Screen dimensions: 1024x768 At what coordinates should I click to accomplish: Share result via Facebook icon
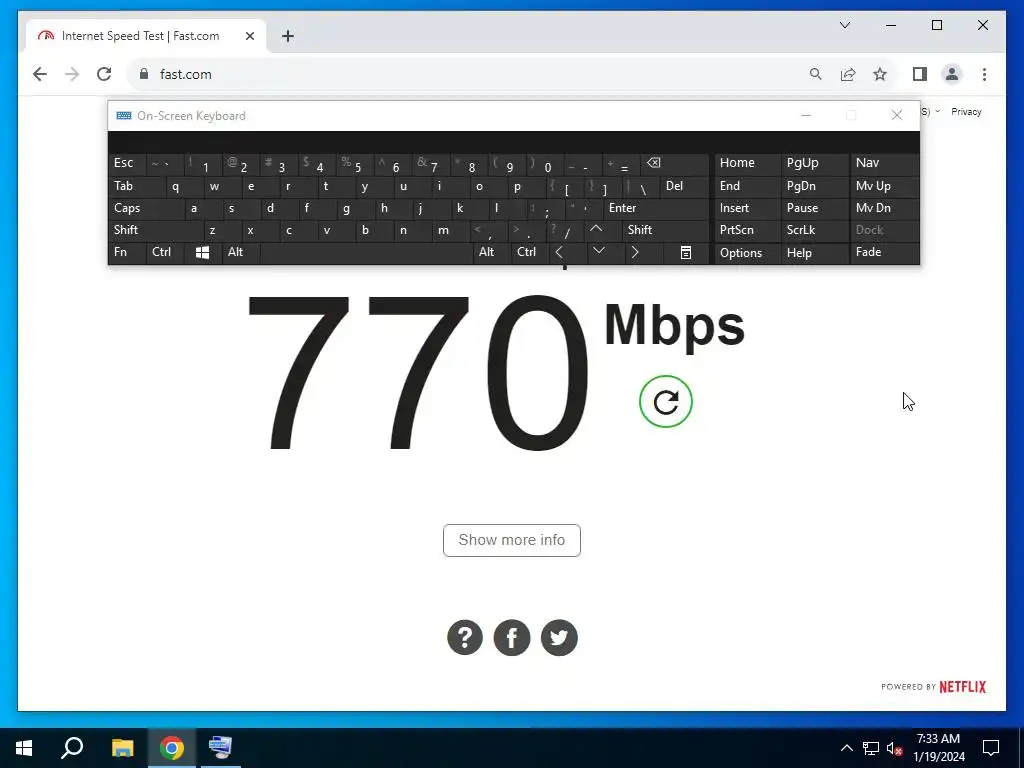pos(512,637)
